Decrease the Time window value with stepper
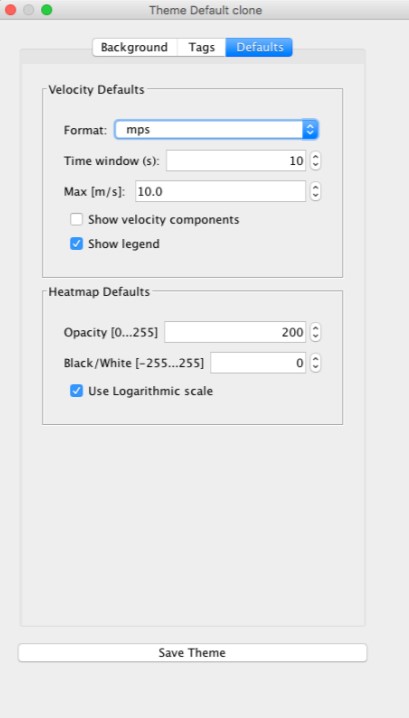 315,165
